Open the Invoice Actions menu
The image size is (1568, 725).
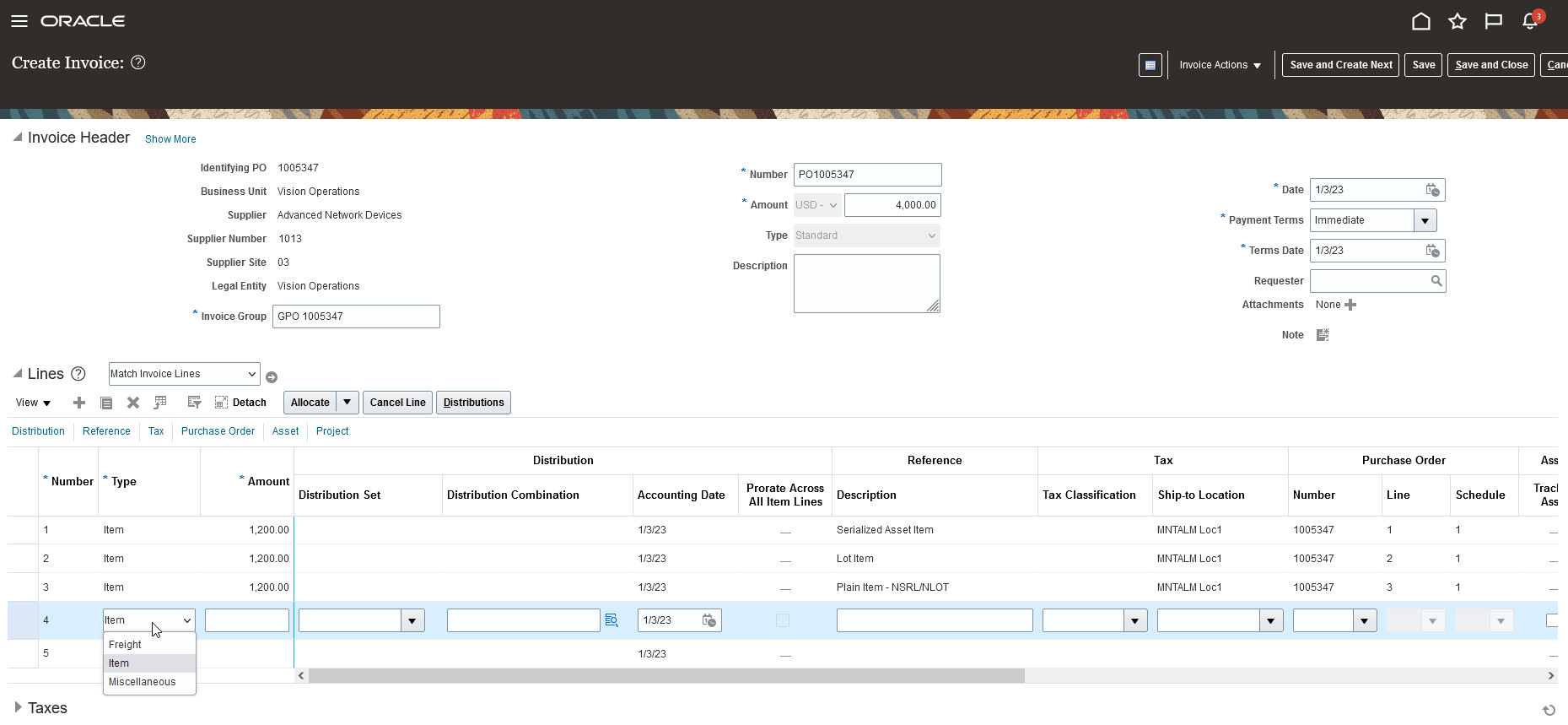pos(1220,65)
